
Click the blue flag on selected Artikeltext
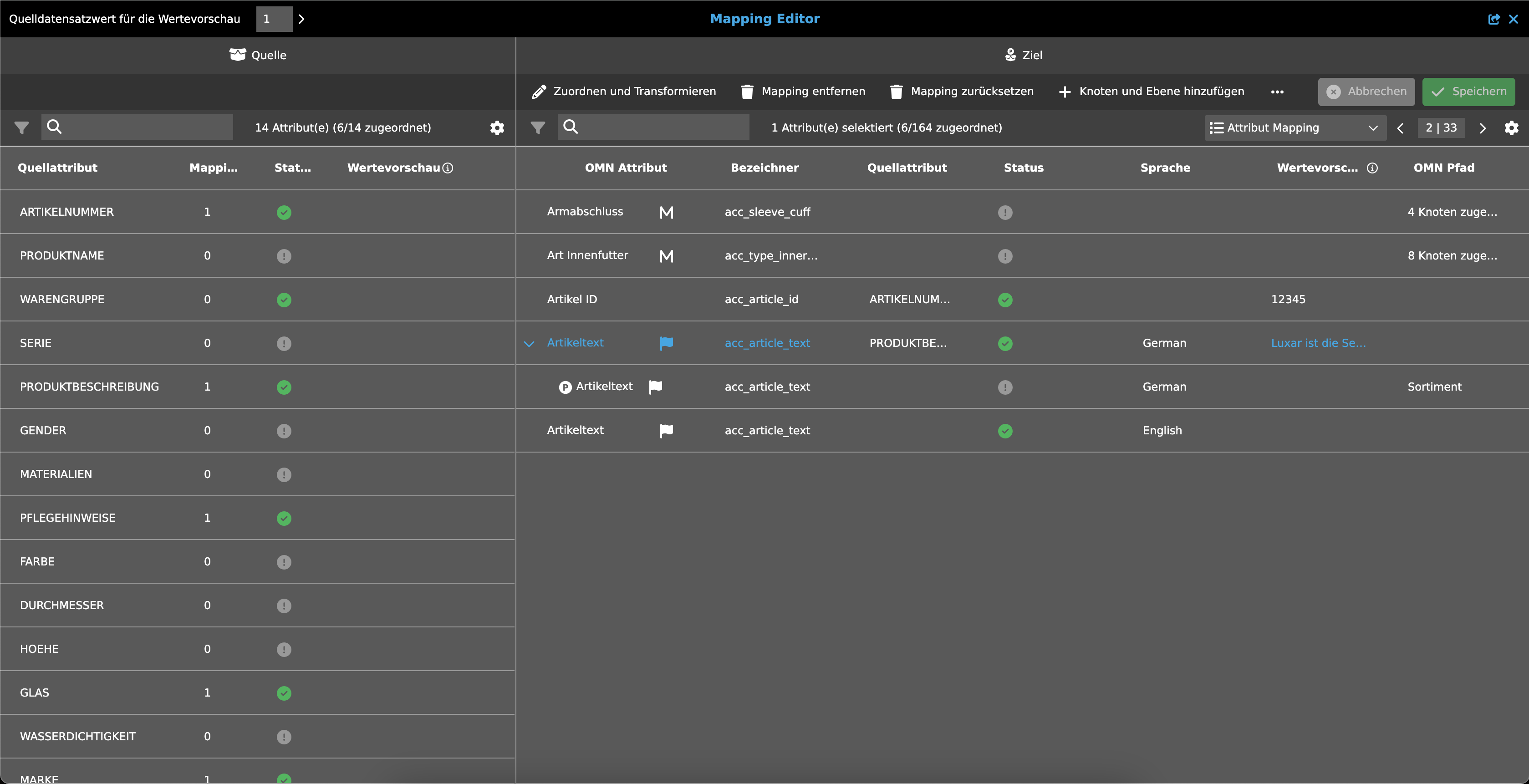pos(666,343)
